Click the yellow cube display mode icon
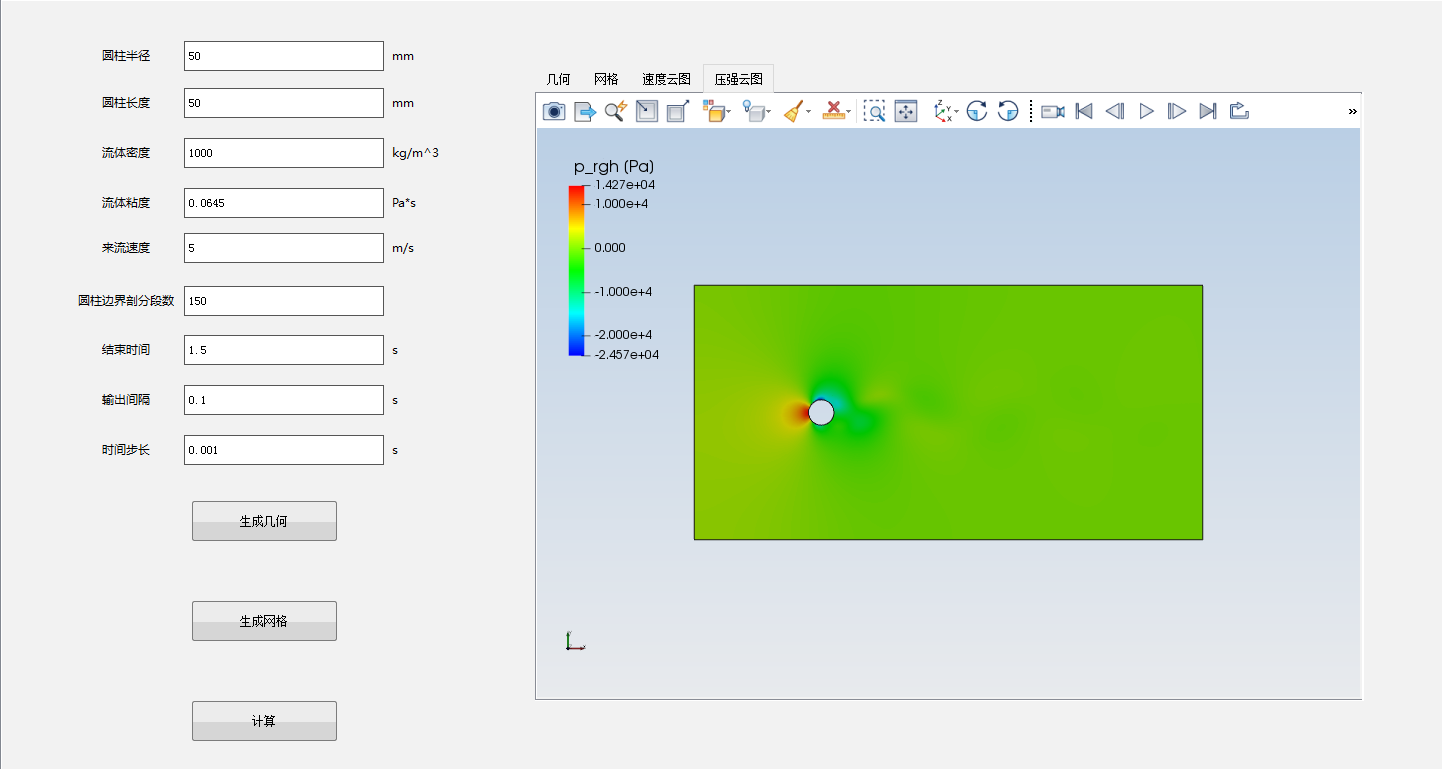 713,111
